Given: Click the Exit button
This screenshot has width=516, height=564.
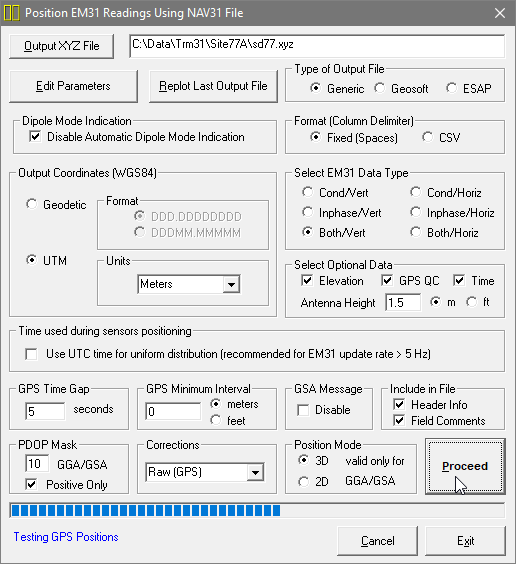Looking at the screenshot, I should coord(465,541).
